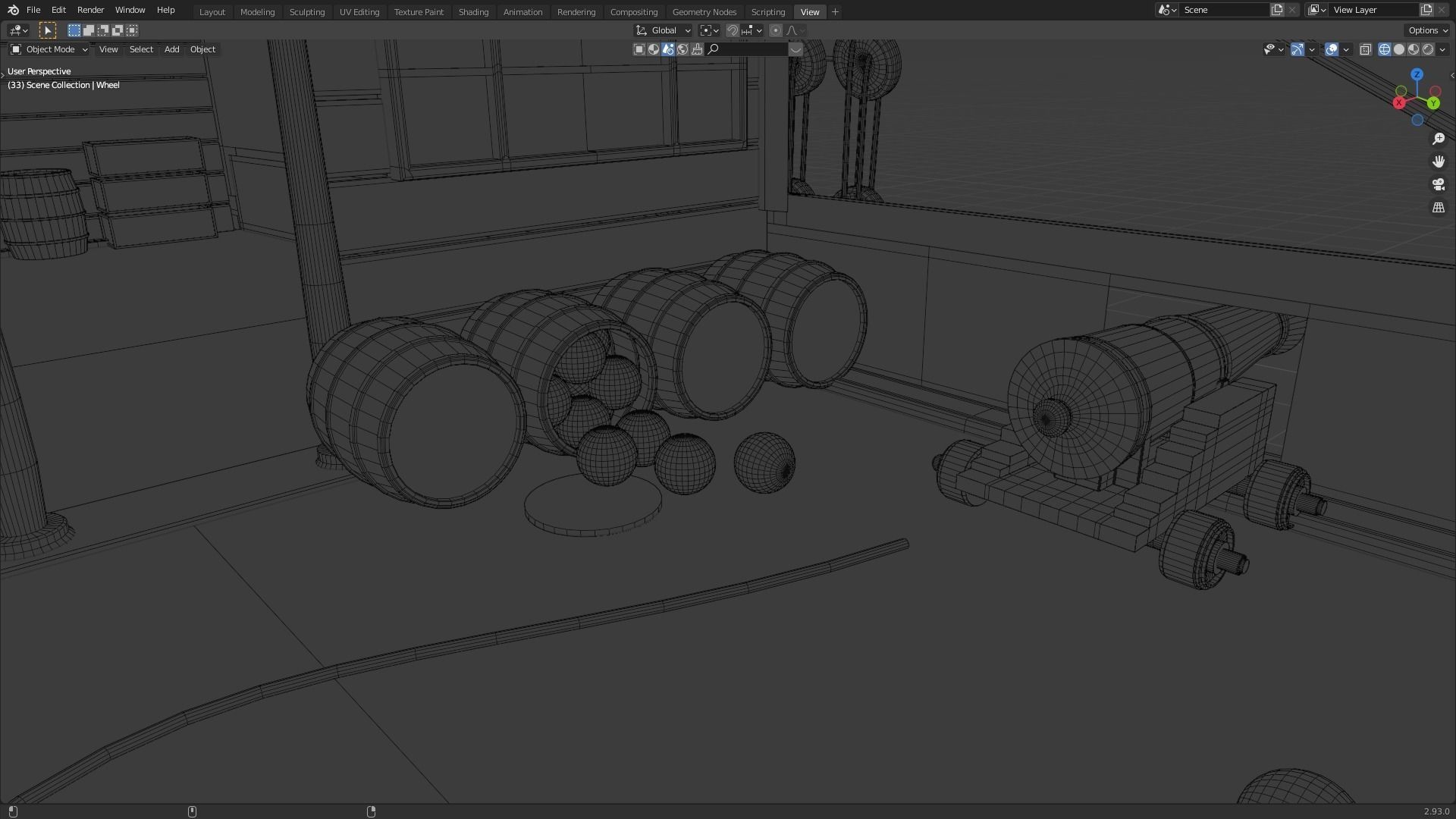Toggle X-ray mode in the header
Viewport: 1456px width, 819px height.
[1365, 49]
